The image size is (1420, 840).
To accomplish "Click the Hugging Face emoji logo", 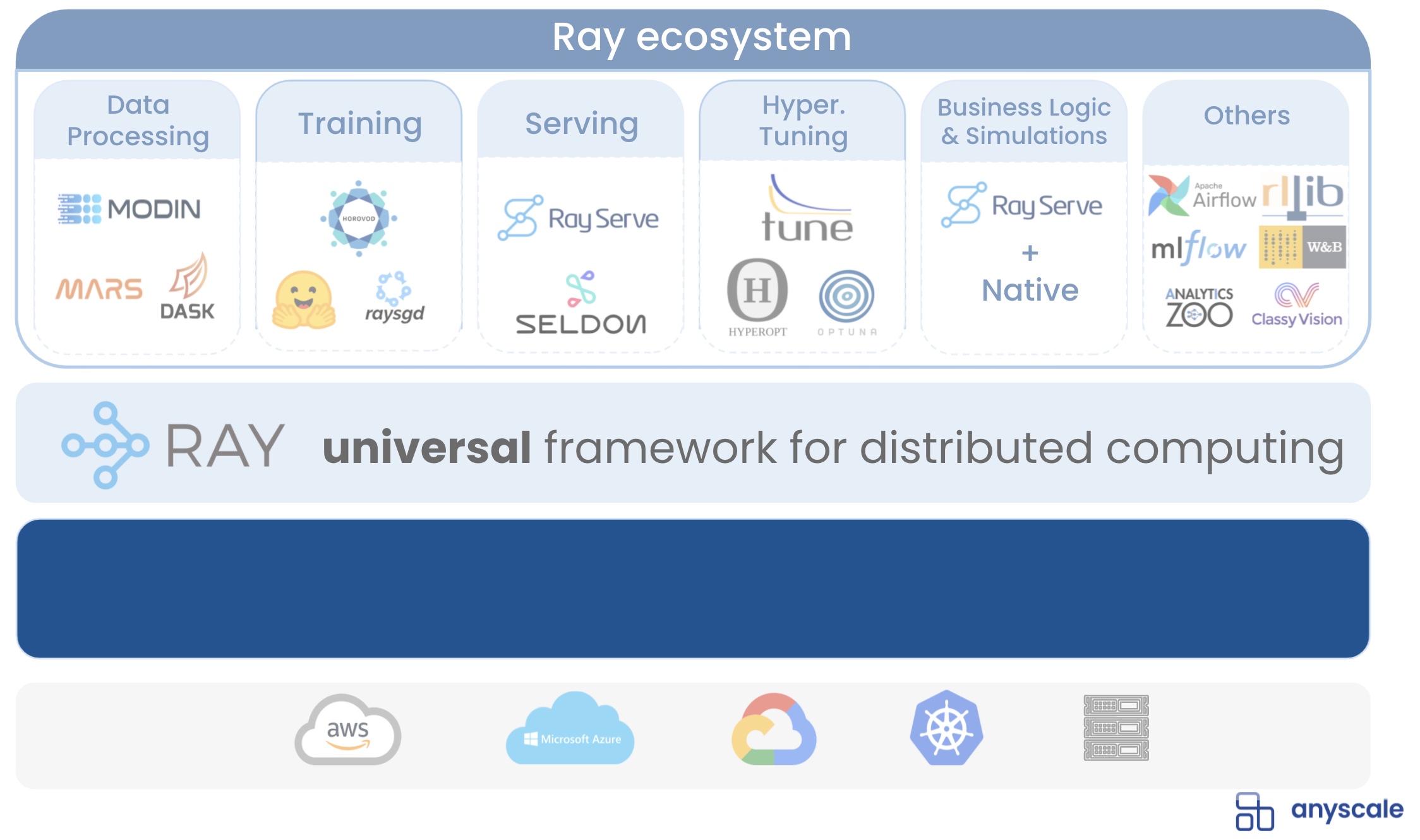I will [304, 300].
